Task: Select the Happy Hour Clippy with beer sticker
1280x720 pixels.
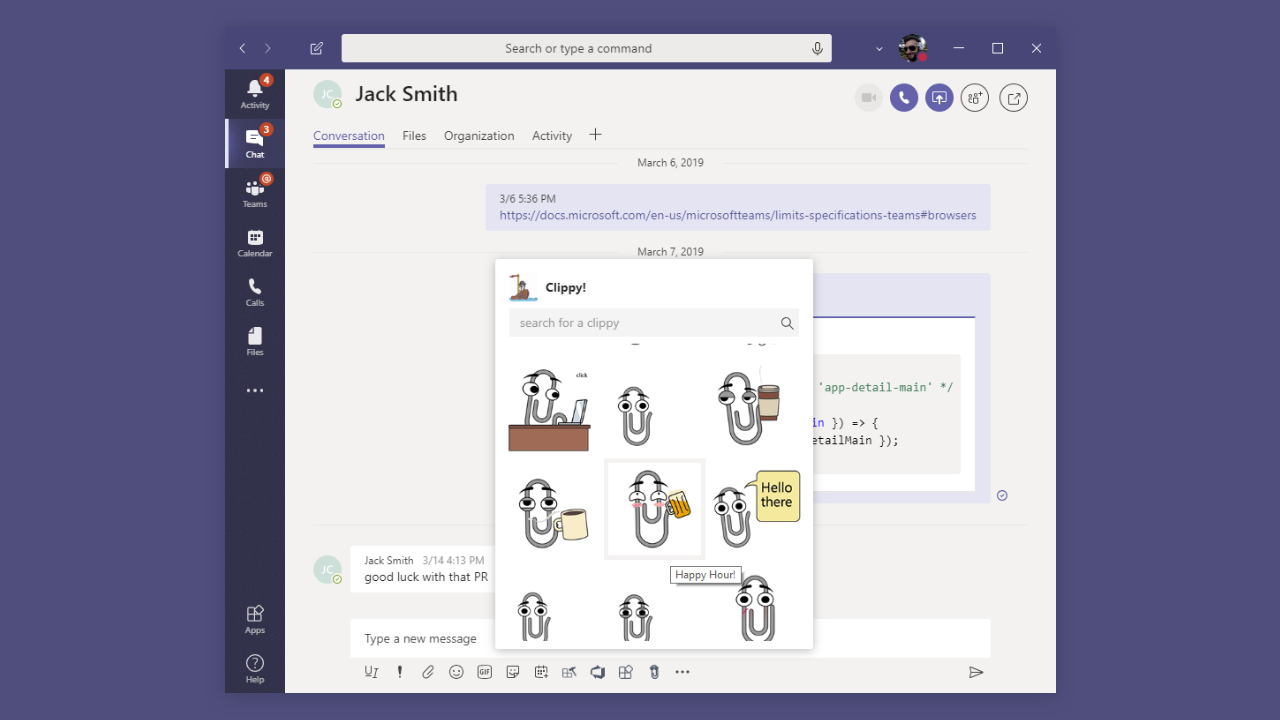Action: [x=655, y=510]
